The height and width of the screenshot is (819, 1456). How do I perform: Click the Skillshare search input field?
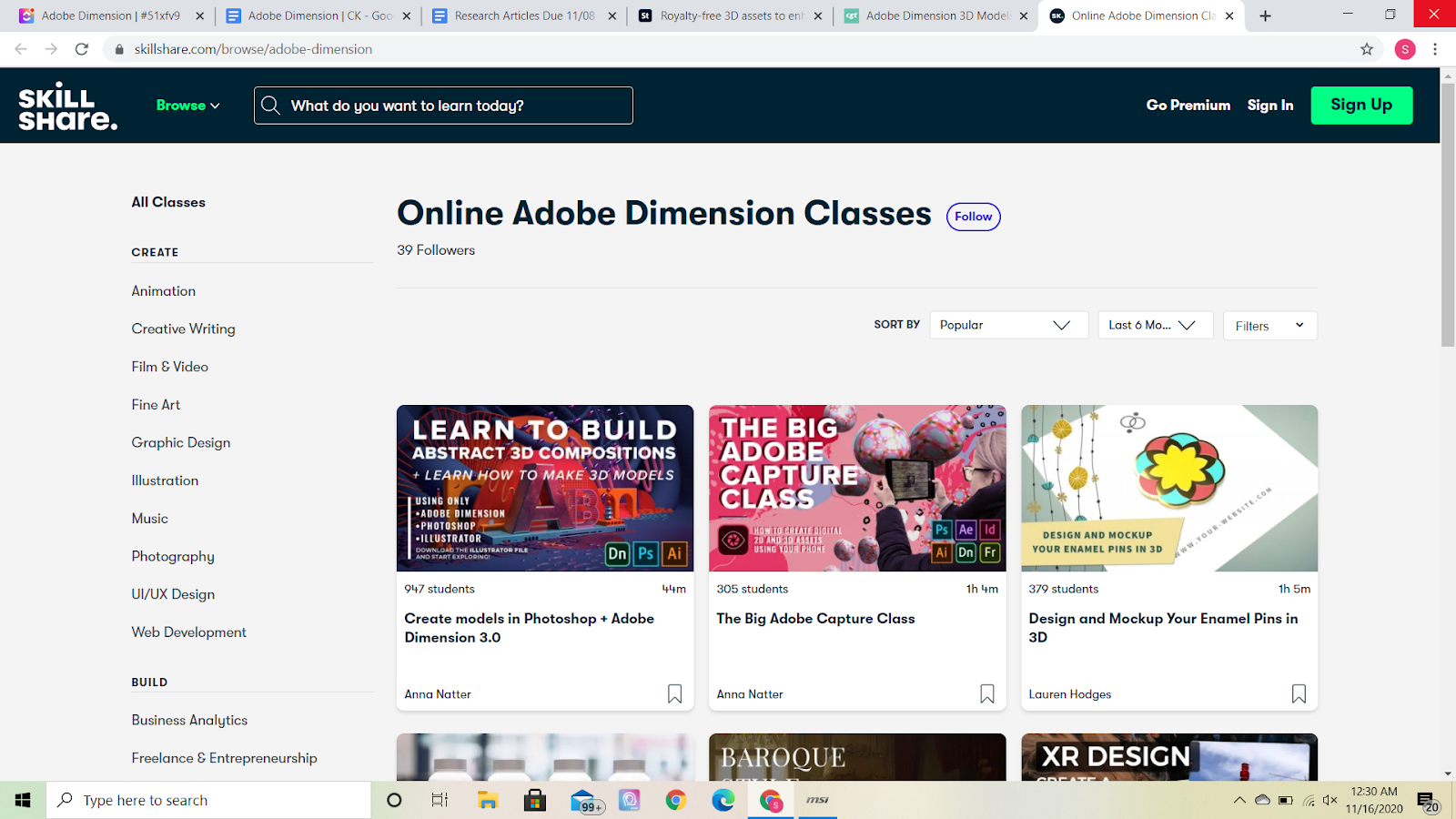(x=443, y=106)
